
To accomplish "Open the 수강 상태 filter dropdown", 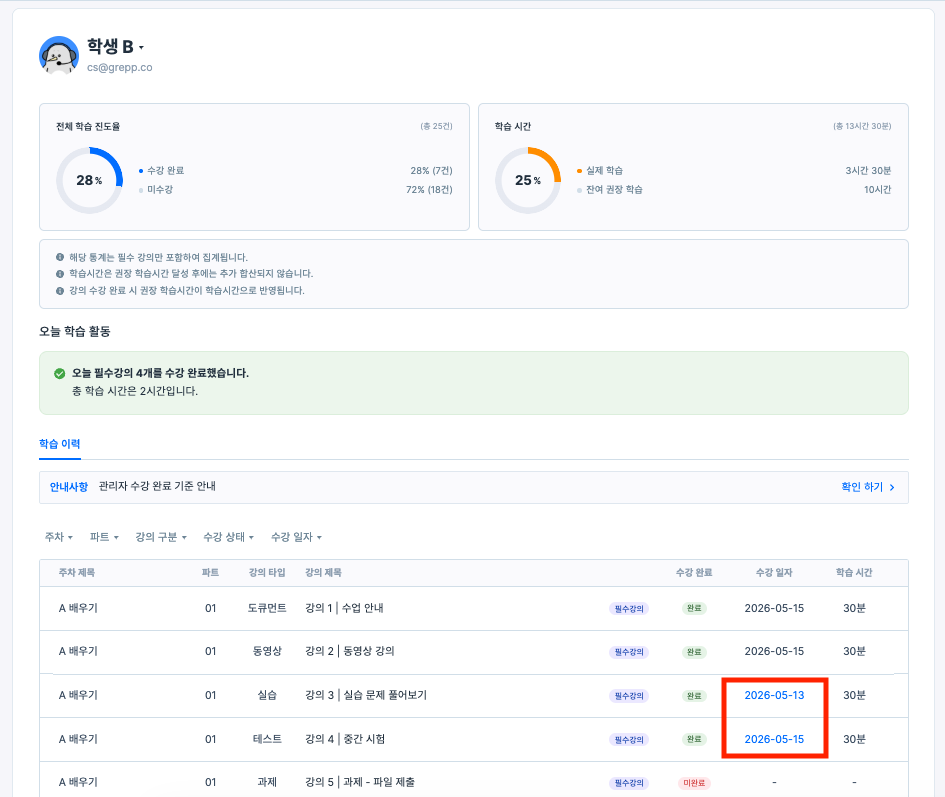I will (228, 537).
